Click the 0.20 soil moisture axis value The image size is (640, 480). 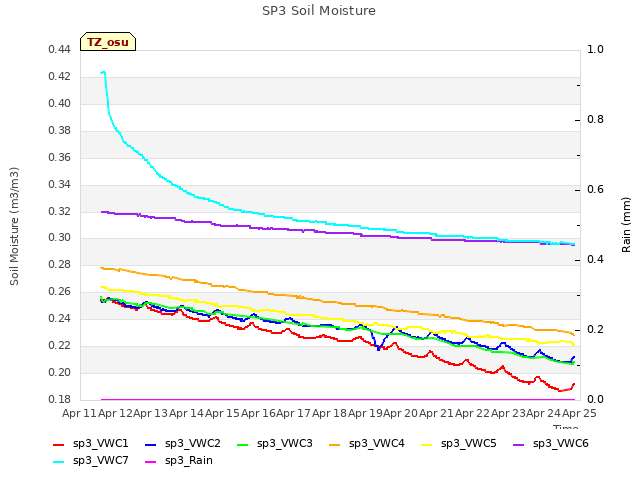(60, 372)
